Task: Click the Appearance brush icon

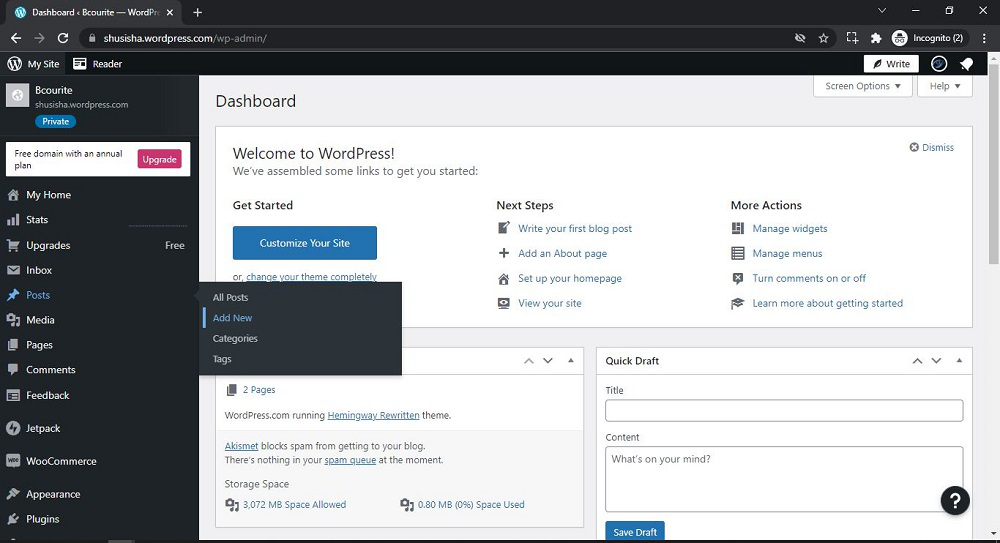Action: [x=13, y=494]
